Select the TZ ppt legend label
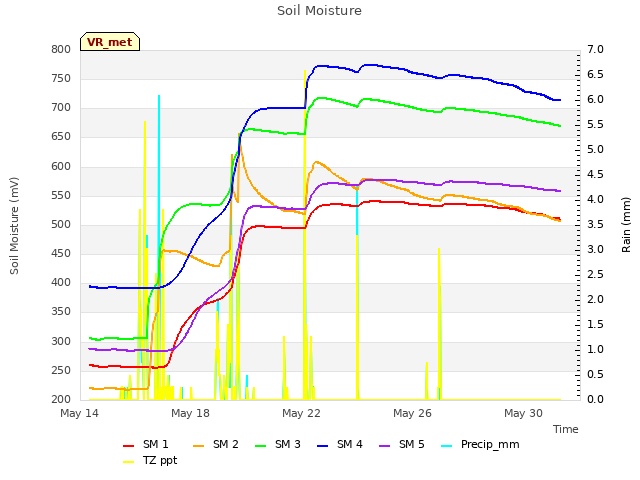 [x=160, y=460]
